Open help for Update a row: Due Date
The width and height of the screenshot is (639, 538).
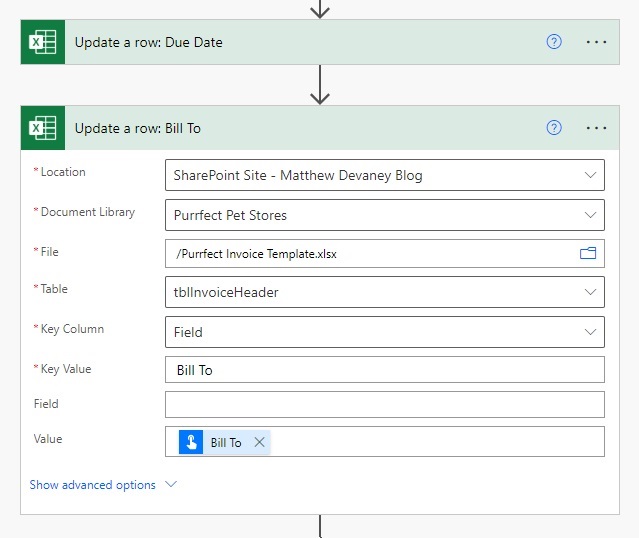pos(554,42)
